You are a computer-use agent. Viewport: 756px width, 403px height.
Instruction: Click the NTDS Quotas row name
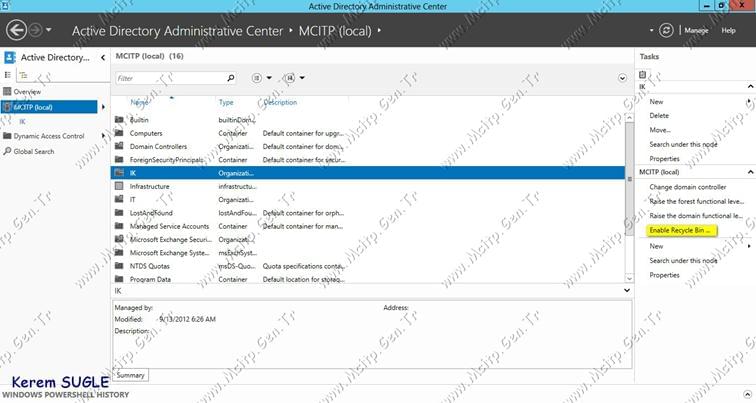tap(149, 266)
